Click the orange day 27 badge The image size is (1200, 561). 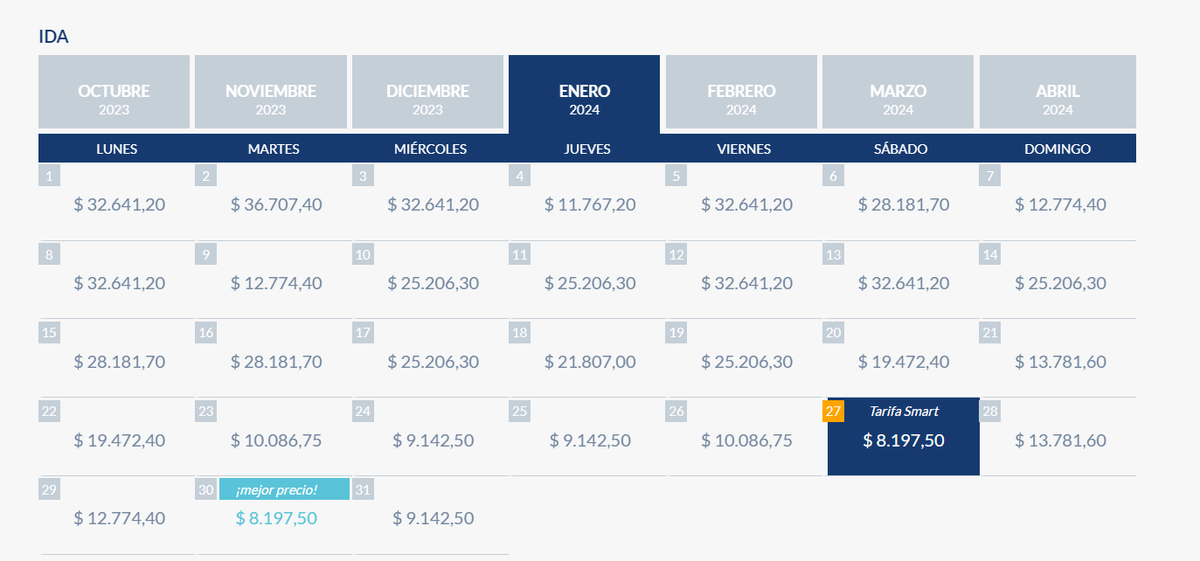tap(833, 411)
